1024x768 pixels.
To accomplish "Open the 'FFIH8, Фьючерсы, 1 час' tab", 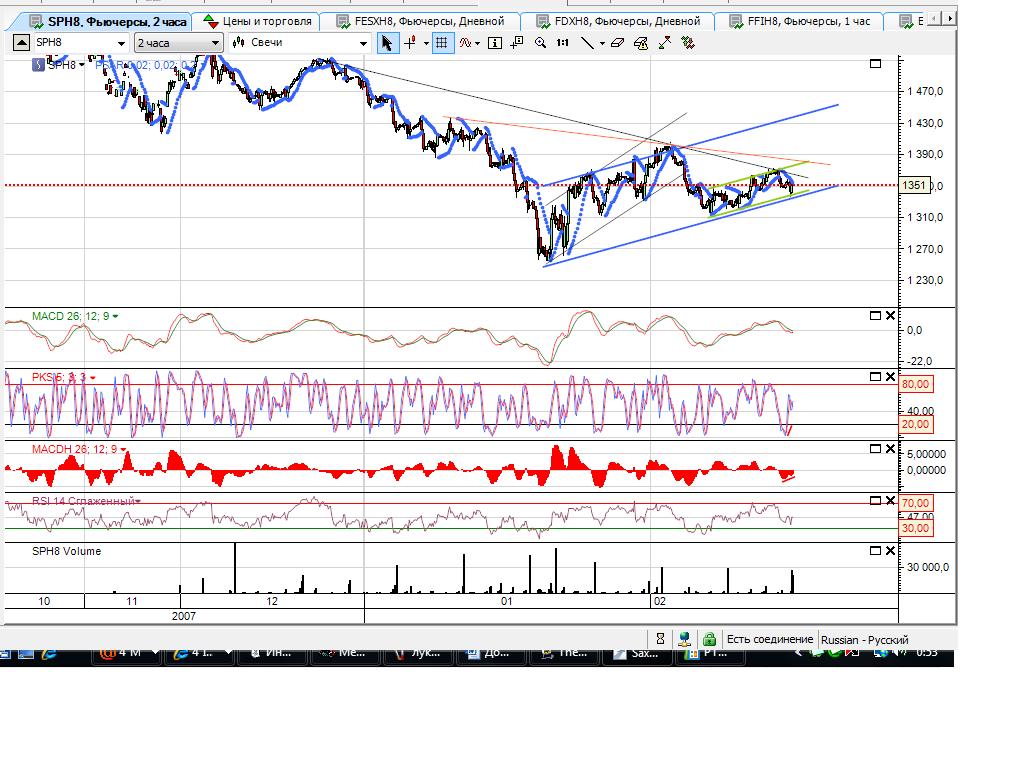I will point(801,22).
